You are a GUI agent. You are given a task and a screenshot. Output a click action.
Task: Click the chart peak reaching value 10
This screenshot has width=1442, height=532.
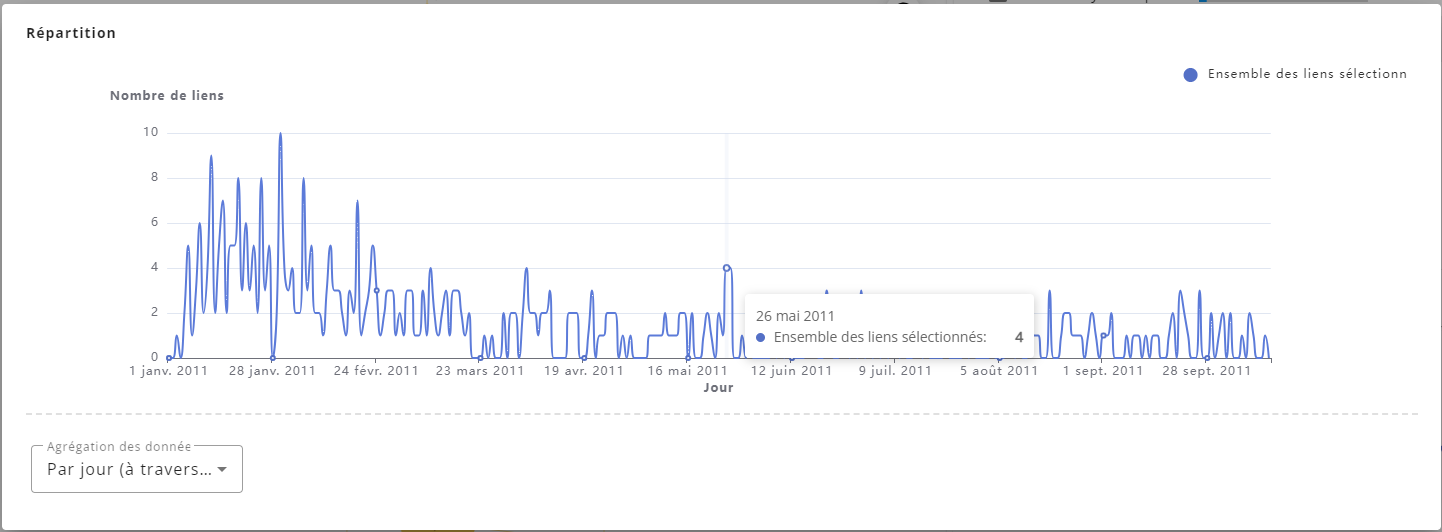pyautogui.click(x=280, y=134)
